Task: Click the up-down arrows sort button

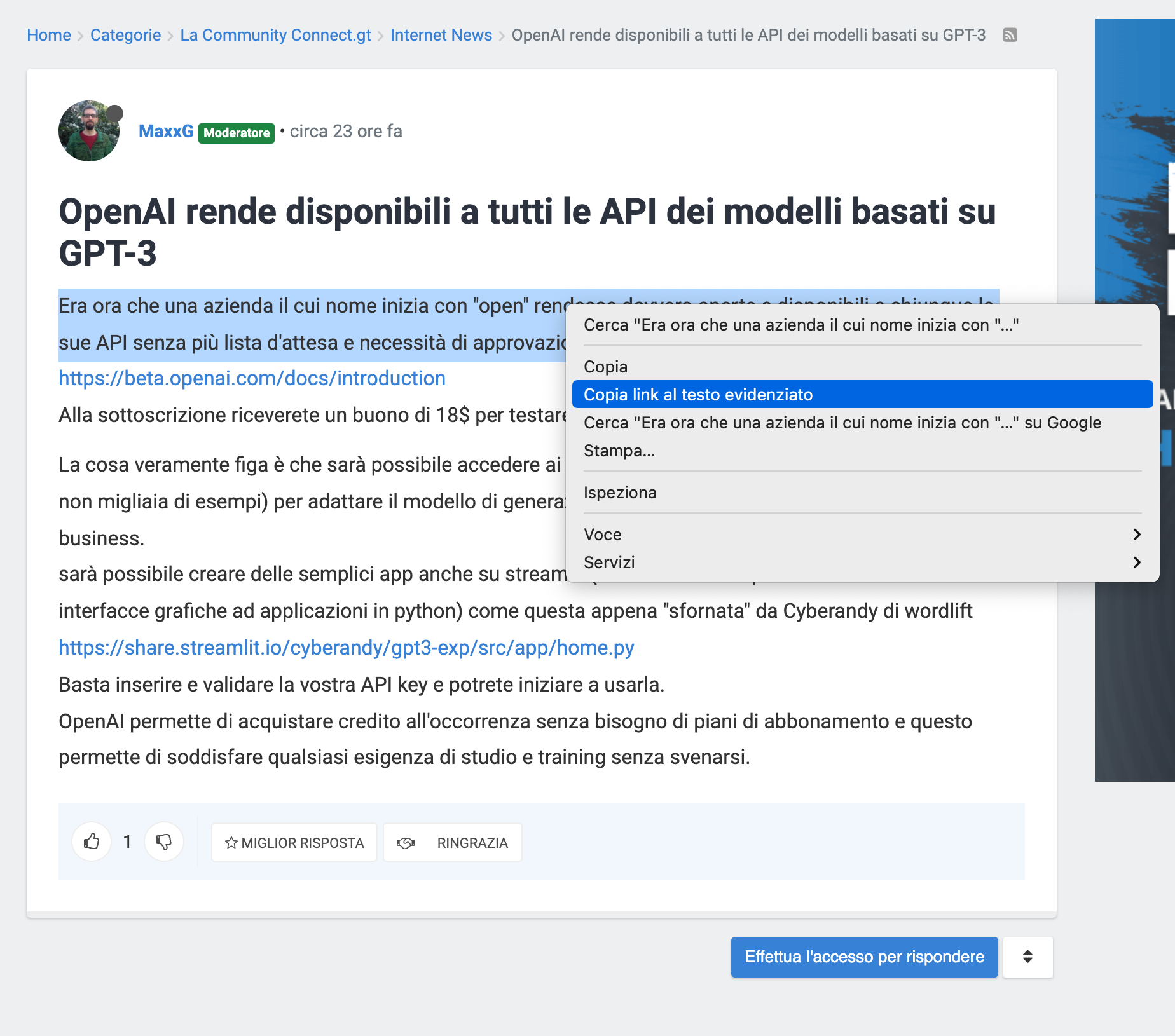Action: pos(1027,957)
